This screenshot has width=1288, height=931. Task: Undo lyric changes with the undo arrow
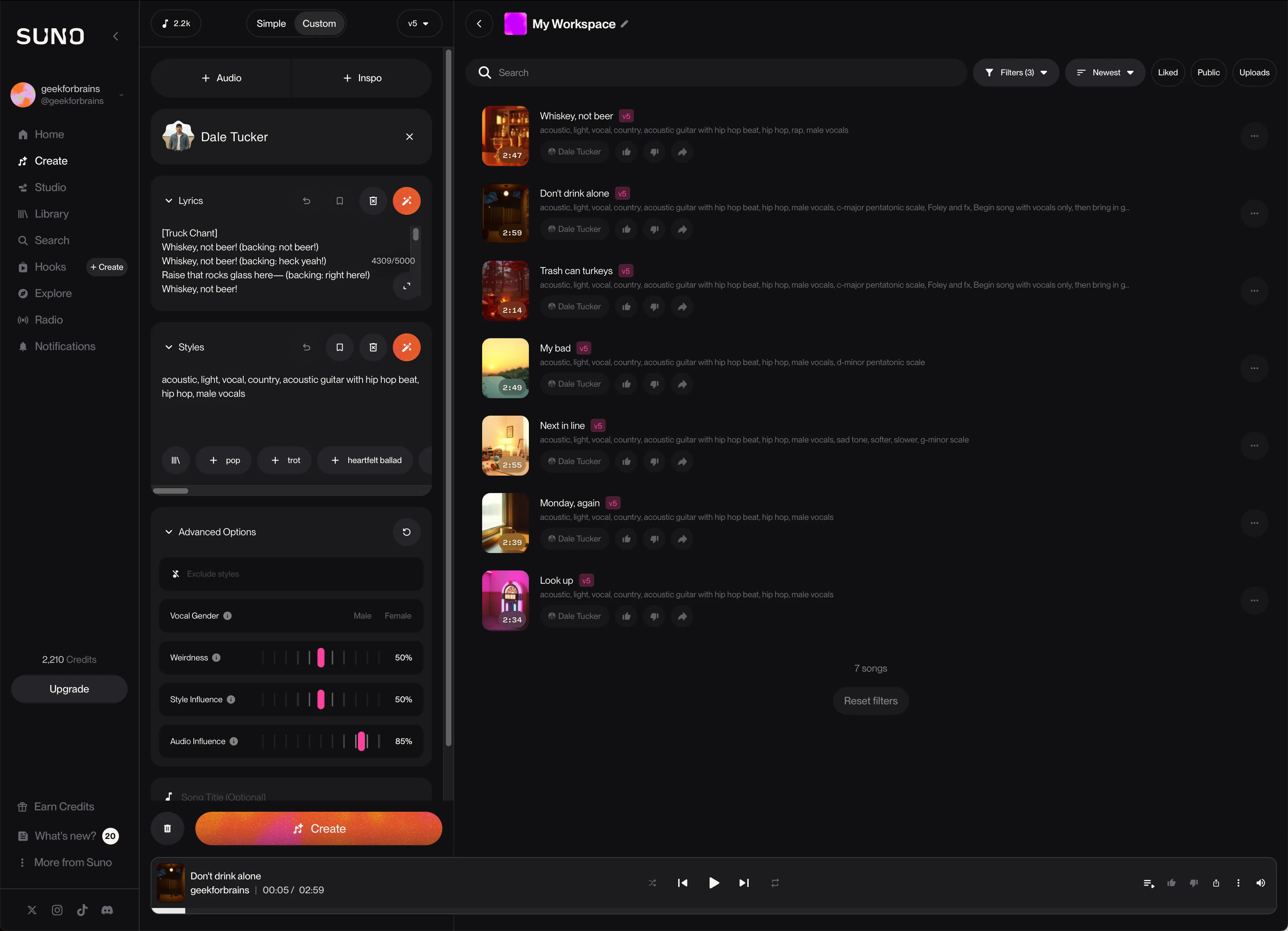(x=307, y=200)
